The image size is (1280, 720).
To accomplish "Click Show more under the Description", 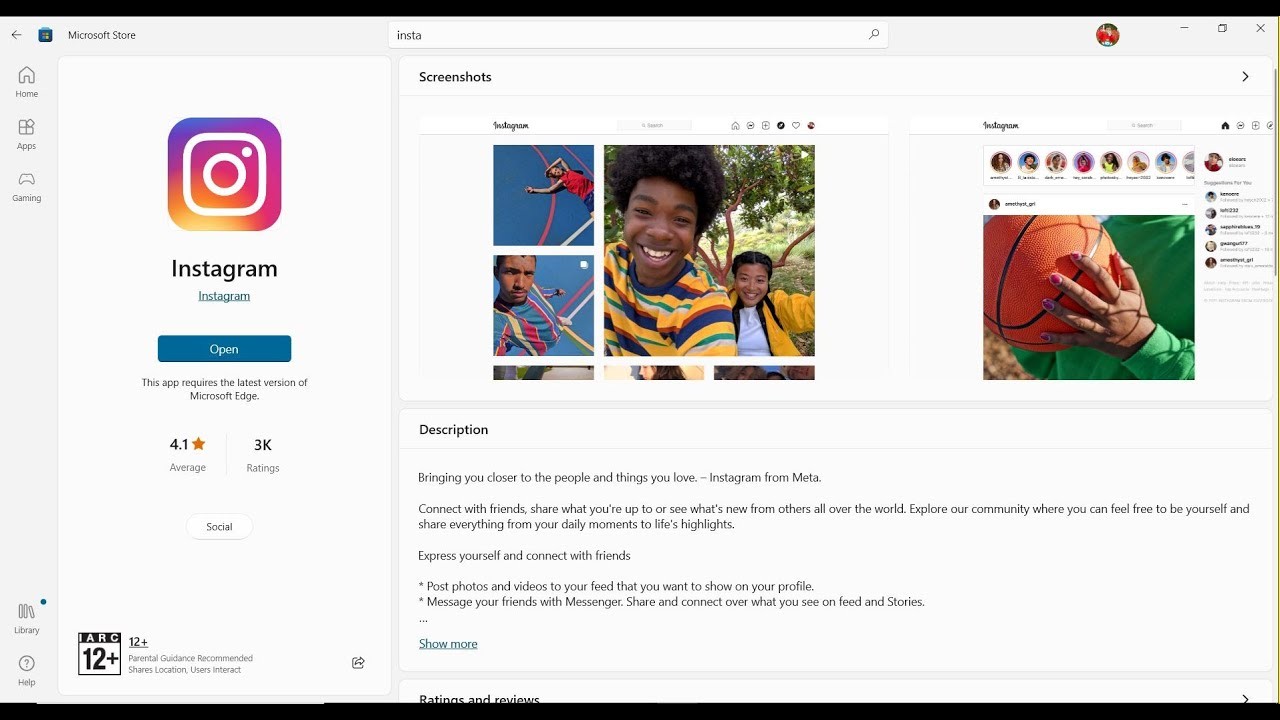I will coord(448,644).
